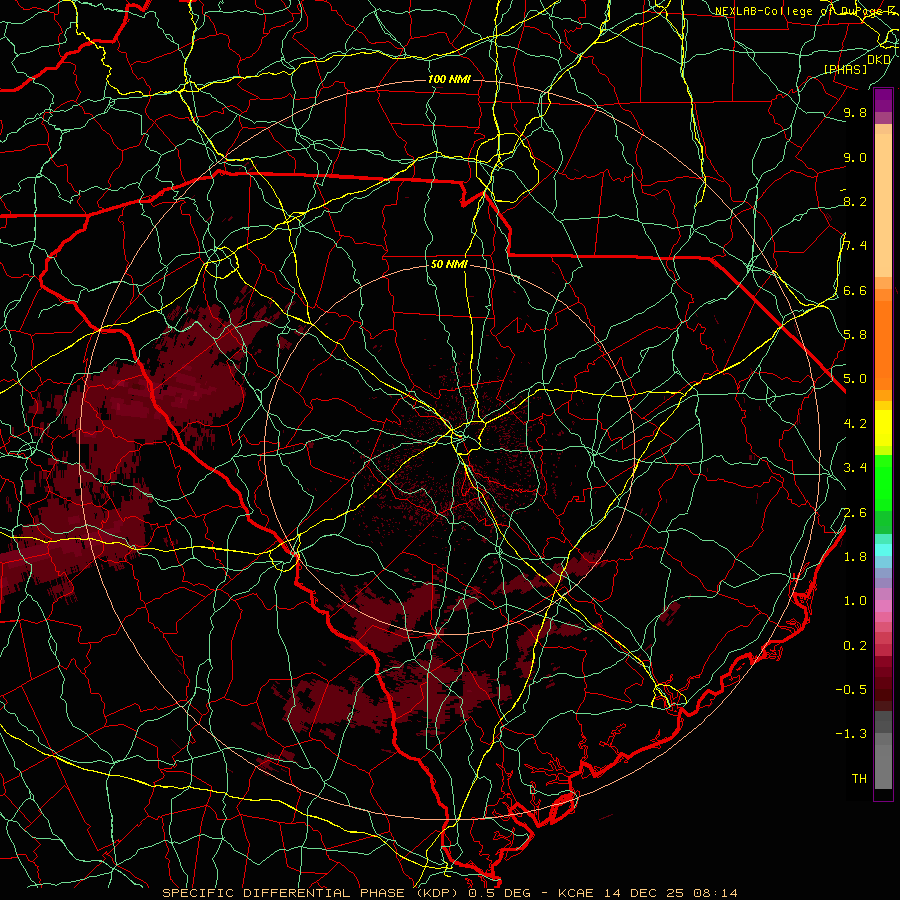Click the 0.2 scale value

coord(855,646)
